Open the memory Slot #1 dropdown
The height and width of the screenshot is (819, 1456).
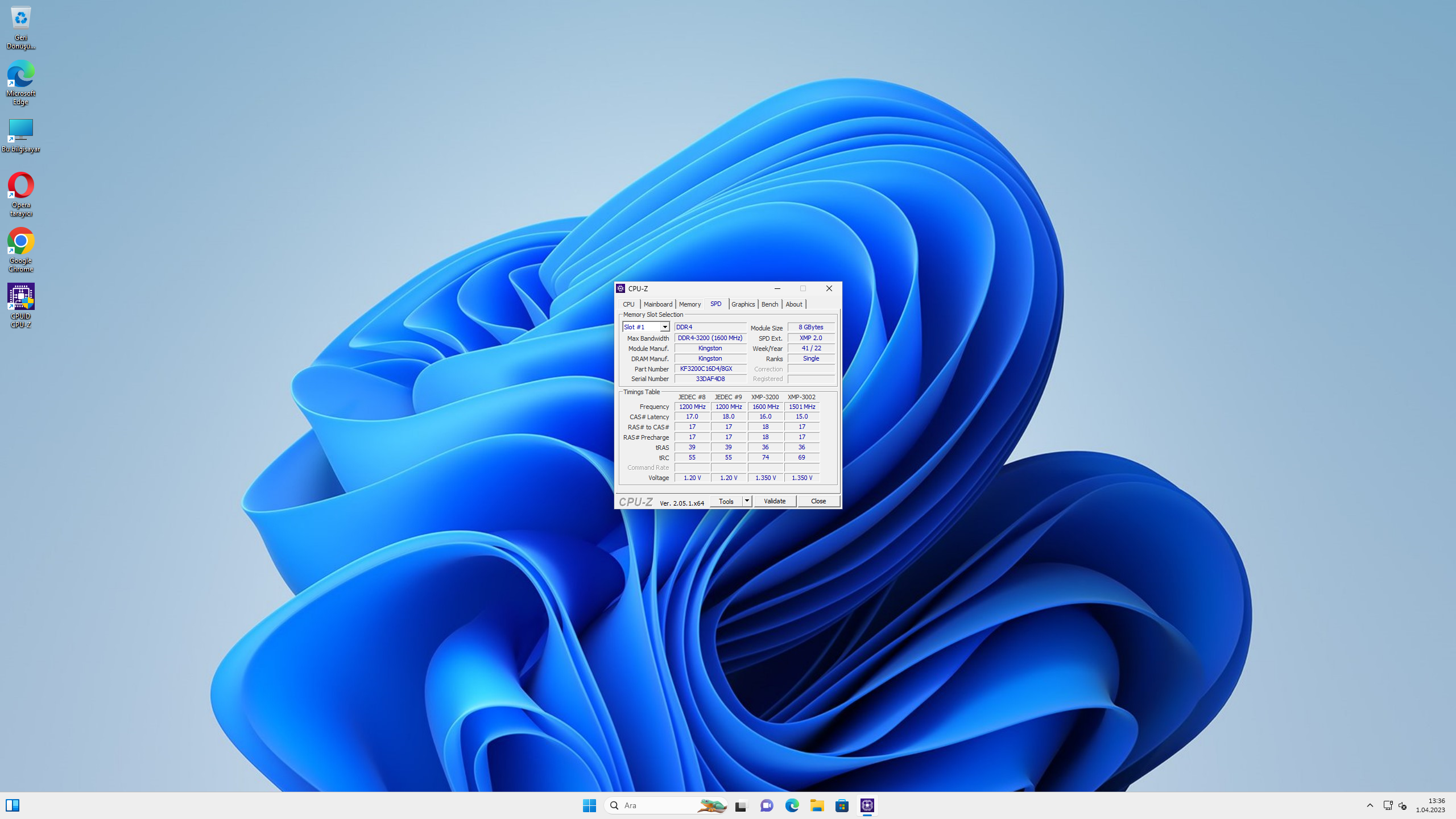click(x=664, y=327)
